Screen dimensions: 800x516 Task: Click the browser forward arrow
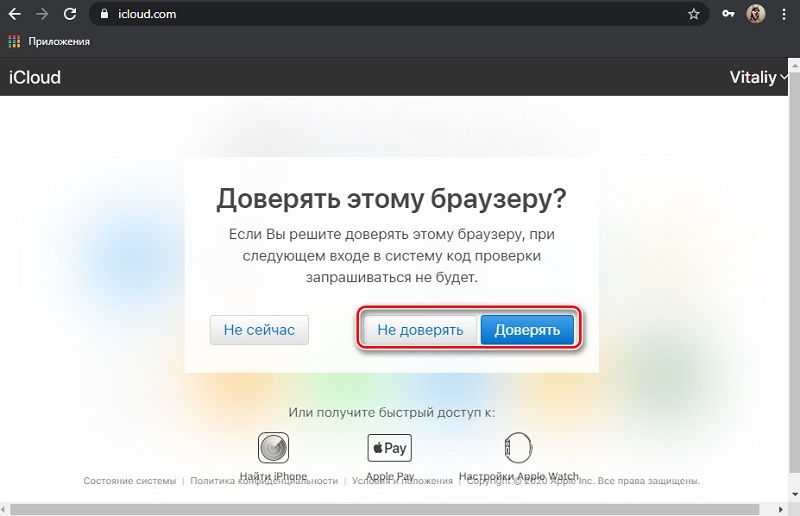coord(42,14)
